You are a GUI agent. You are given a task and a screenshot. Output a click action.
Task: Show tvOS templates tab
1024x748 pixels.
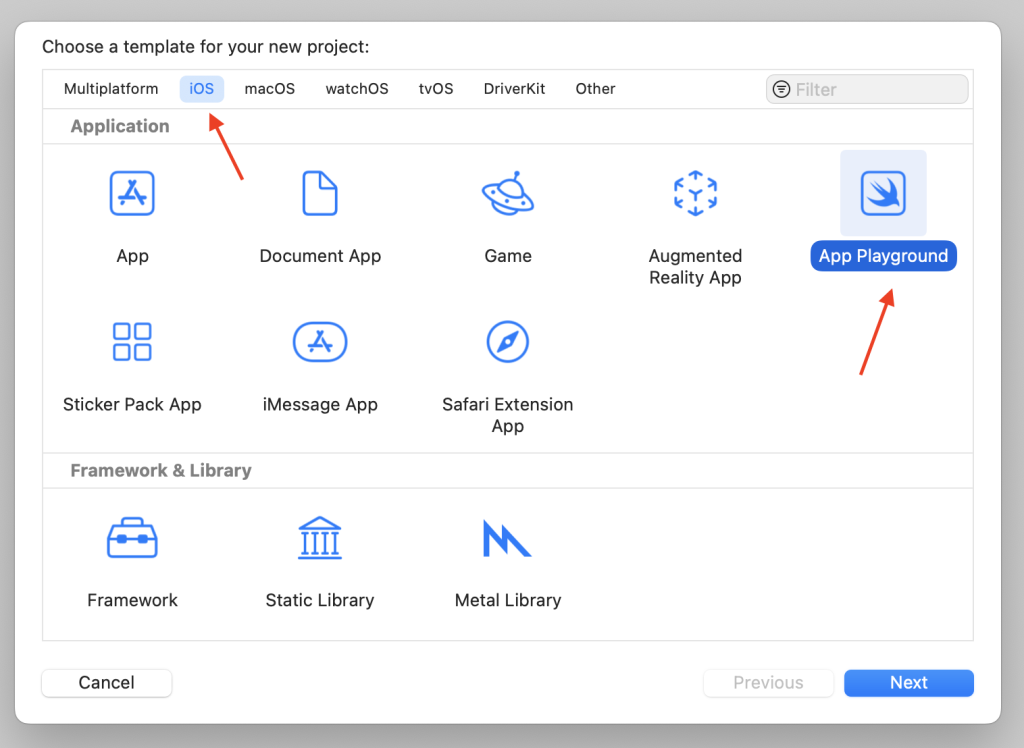[x=436, y=89]
